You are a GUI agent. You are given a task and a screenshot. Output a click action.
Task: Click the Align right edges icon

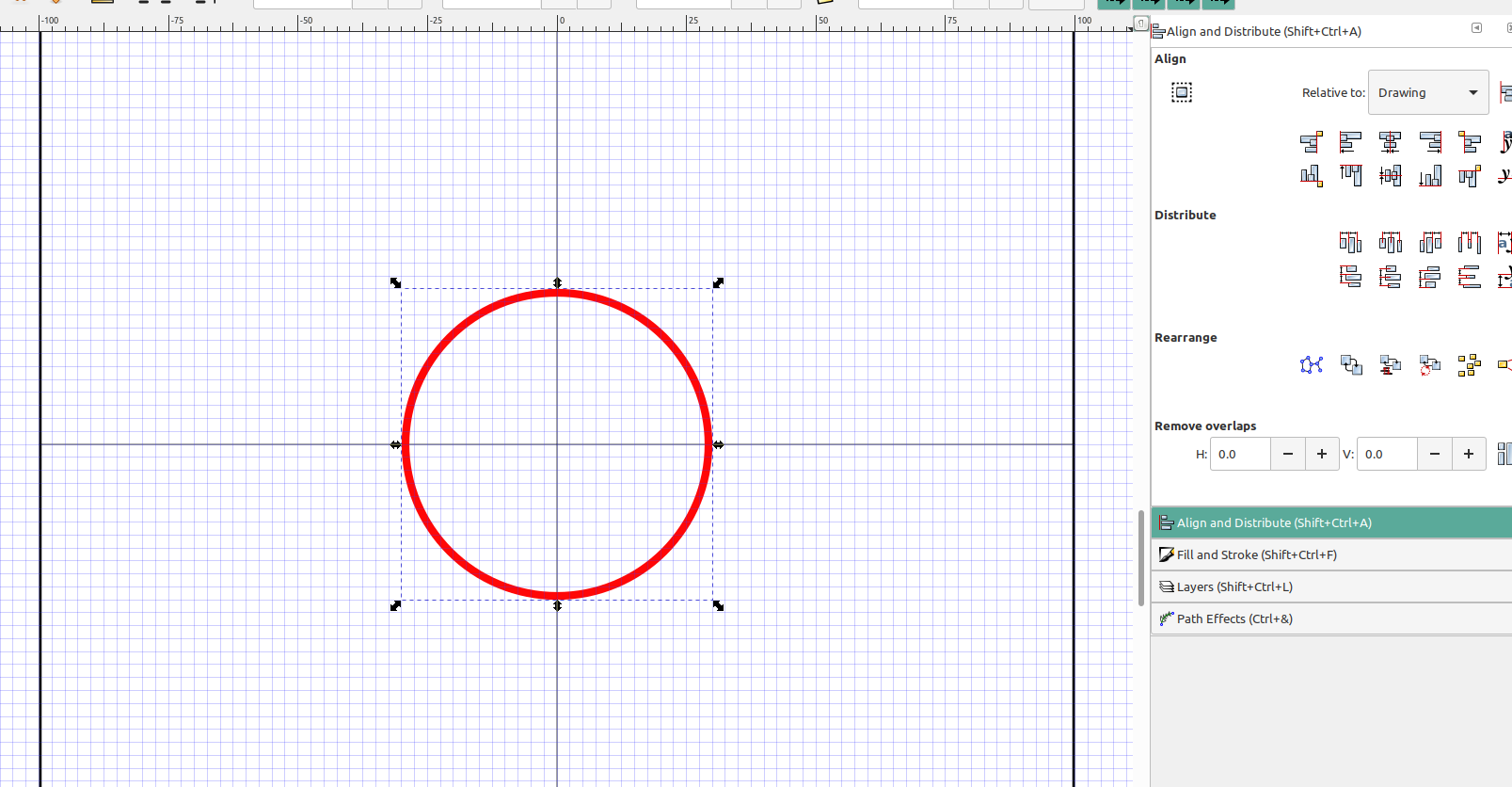(x=1430, y=142)
